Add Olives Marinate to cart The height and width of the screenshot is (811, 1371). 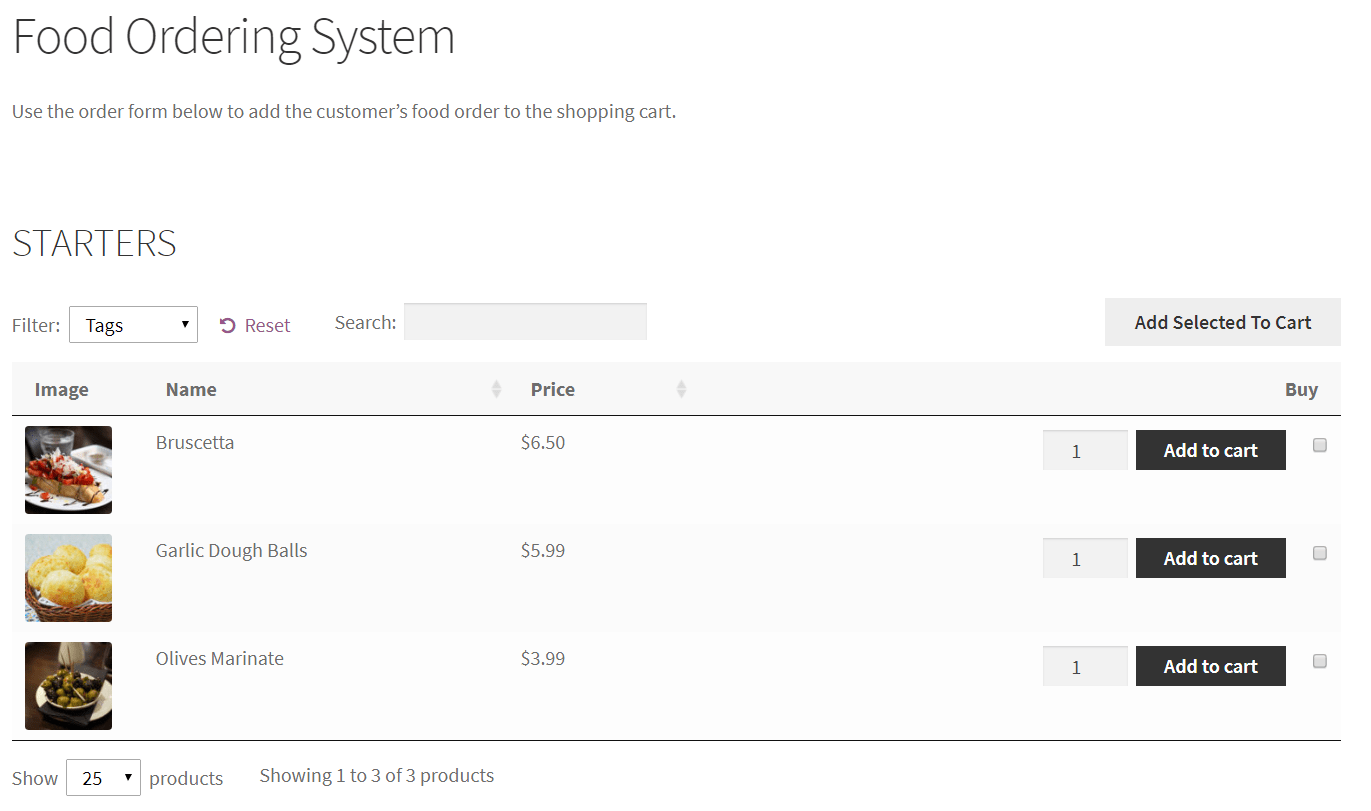(x=1210, y=666)
